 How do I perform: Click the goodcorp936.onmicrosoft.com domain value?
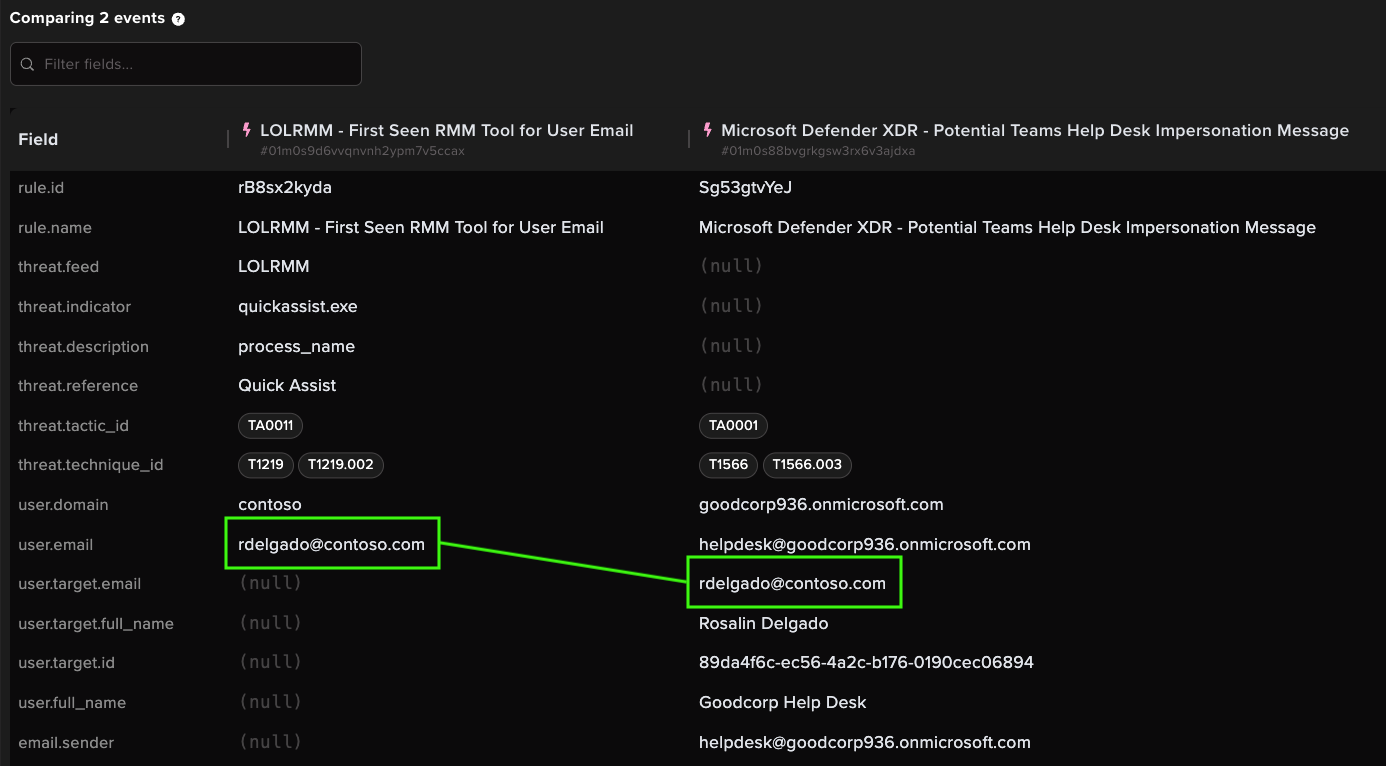[821, 505]
